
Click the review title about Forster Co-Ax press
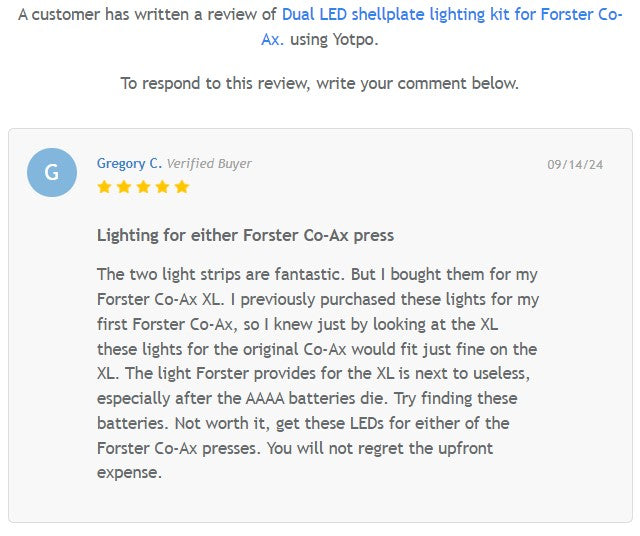pos(245,236)
